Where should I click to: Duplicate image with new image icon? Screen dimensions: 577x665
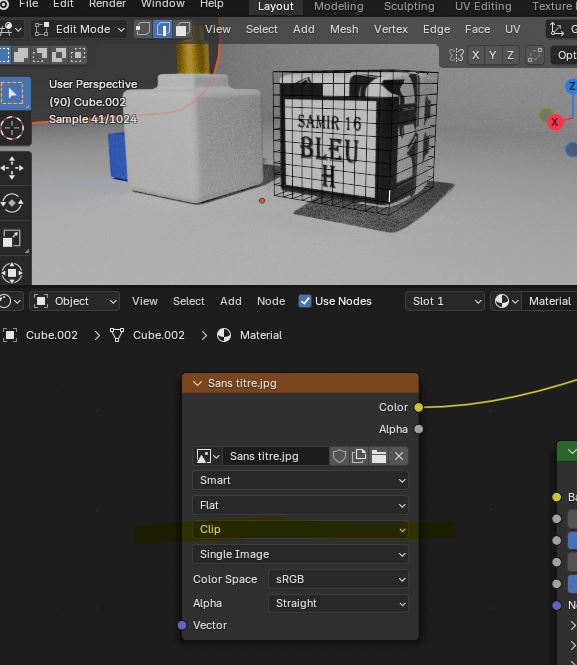[359, 456]
